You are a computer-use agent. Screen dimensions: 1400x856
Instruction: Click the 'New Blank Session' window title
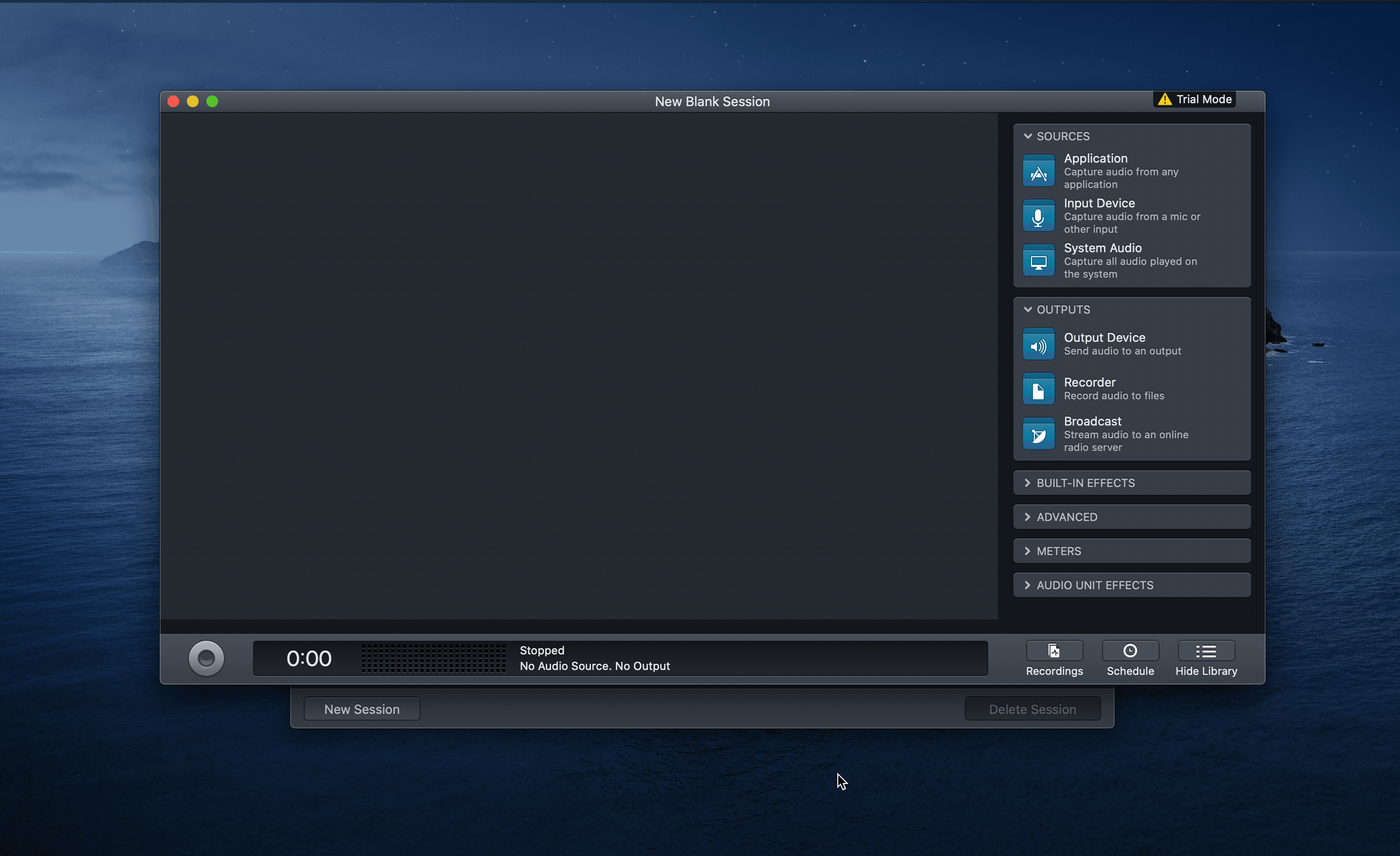click(x=712, y=102)
